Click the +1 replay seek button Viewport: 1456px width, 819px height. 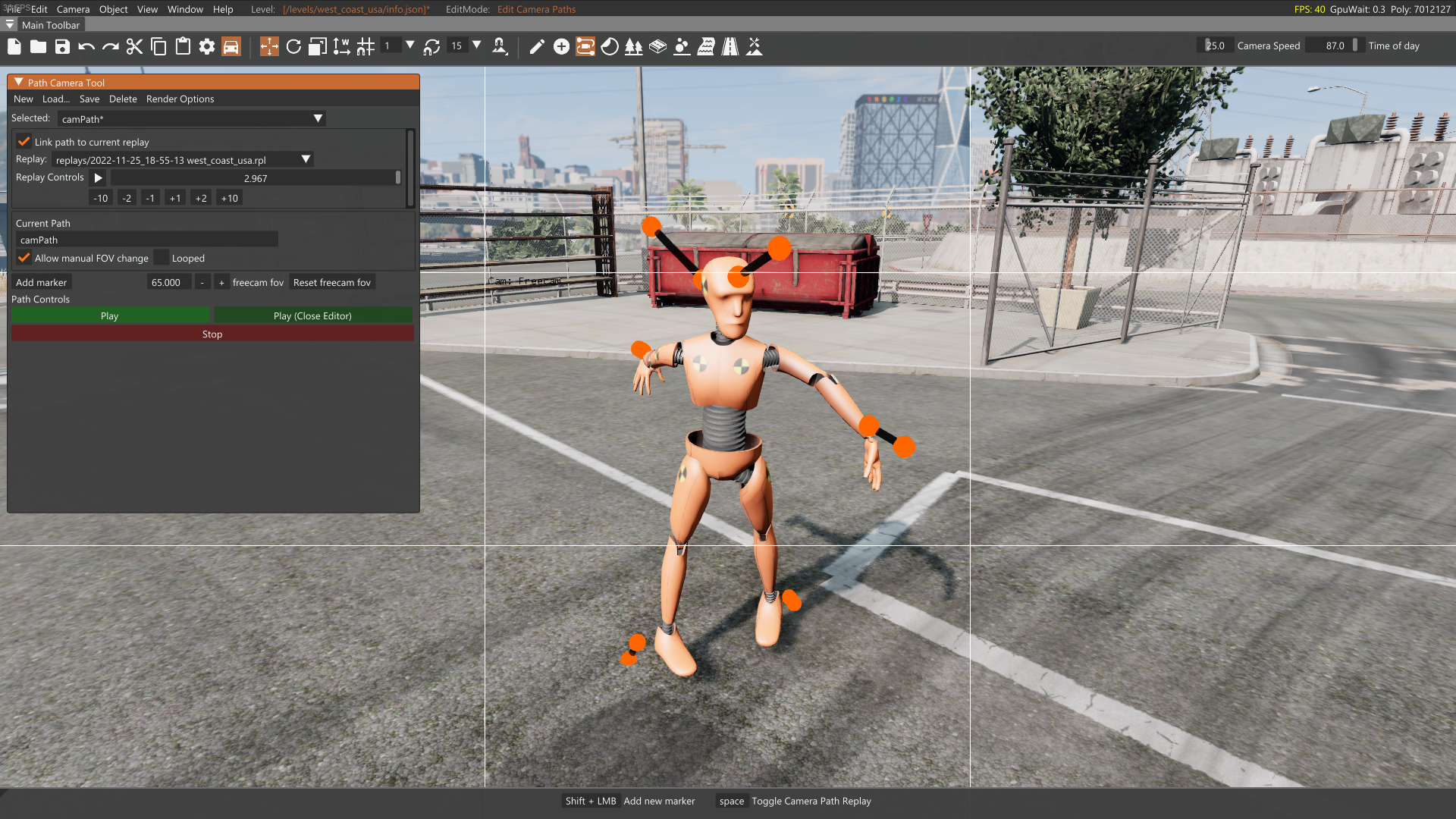pos(175,198)
